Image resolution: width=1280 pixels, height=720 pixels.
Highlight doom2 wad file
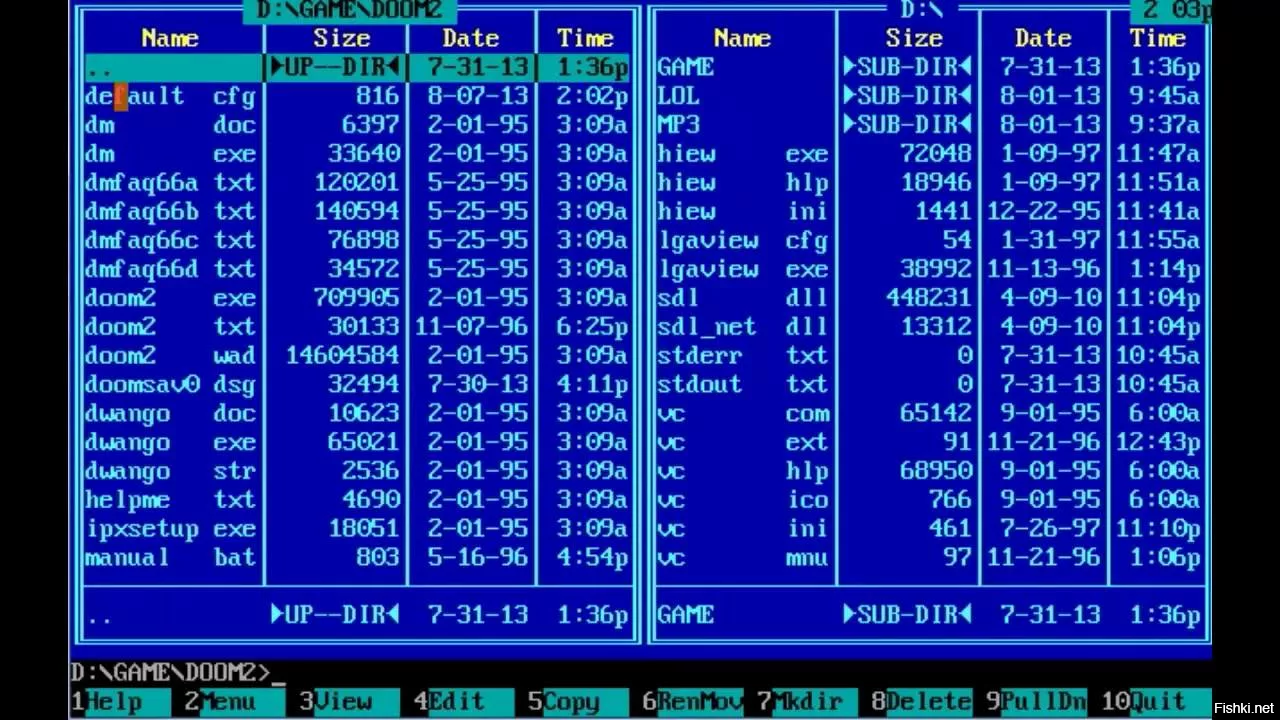coord(170,357)
